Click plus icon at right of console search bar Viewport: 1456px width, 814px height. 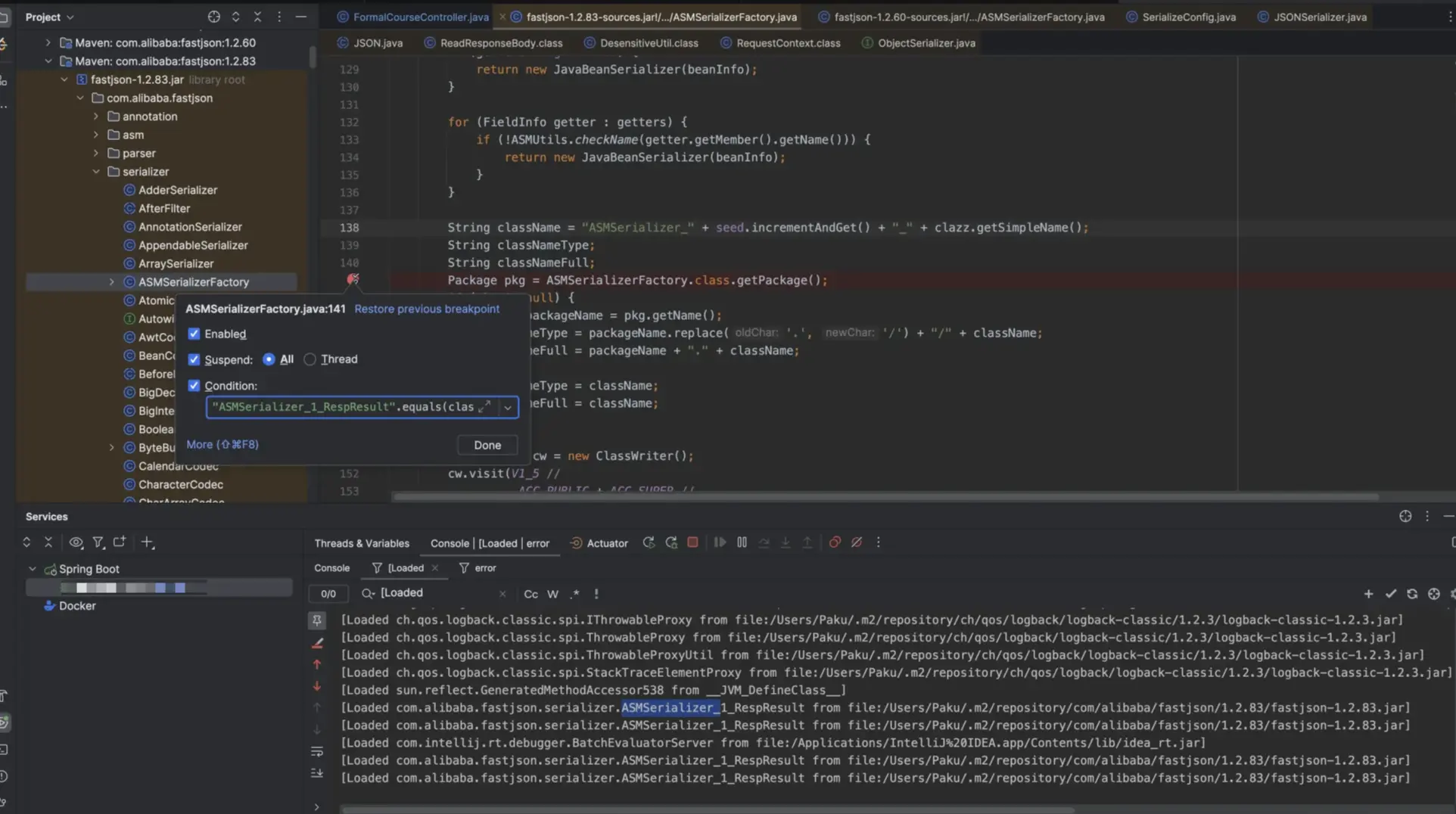(x=1368, y=594)
